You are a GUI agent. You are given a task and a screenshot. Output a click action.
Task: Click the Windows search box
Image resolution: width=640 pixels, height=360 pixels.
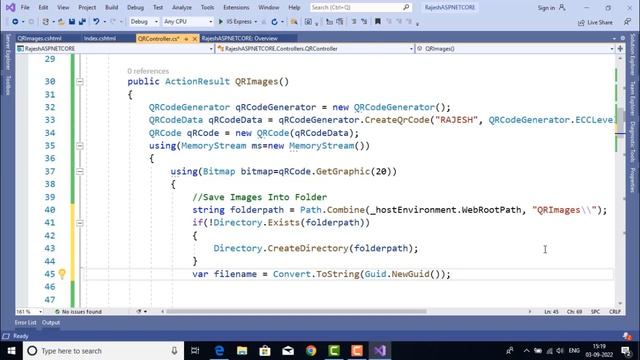[104, 351]
